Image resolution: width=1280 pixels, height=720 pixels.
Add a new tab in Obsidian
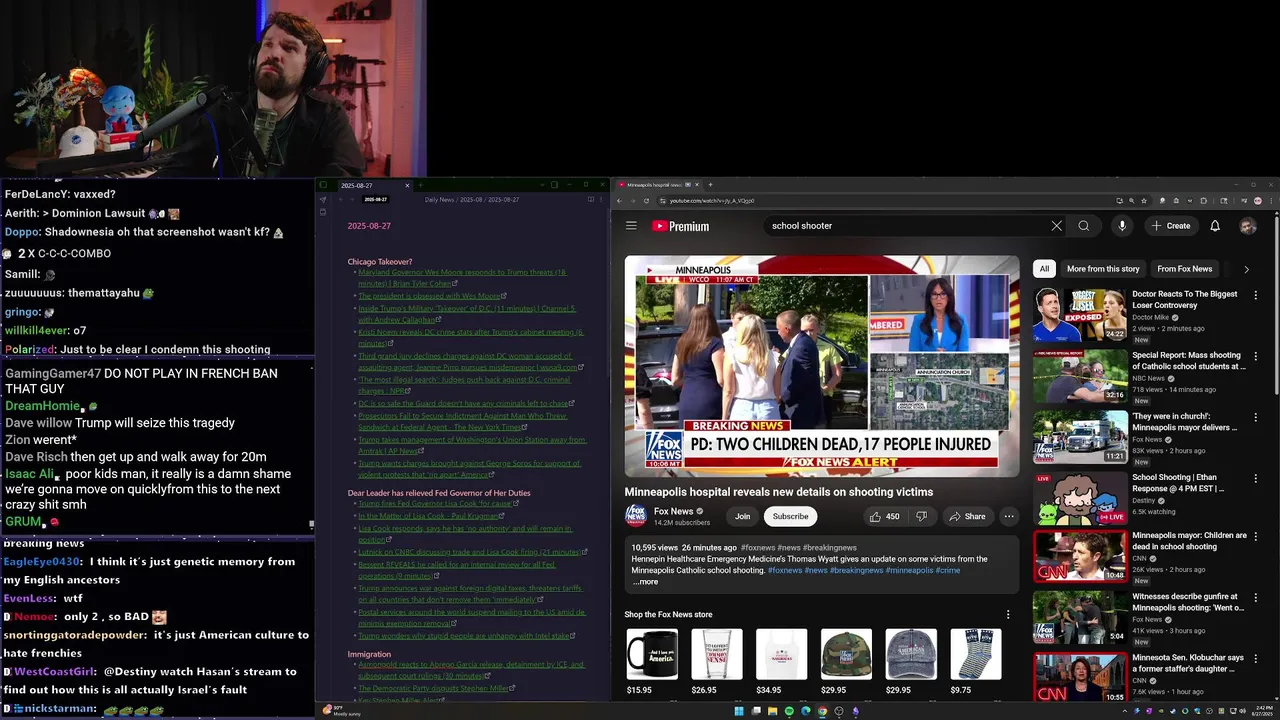(420, 185)
